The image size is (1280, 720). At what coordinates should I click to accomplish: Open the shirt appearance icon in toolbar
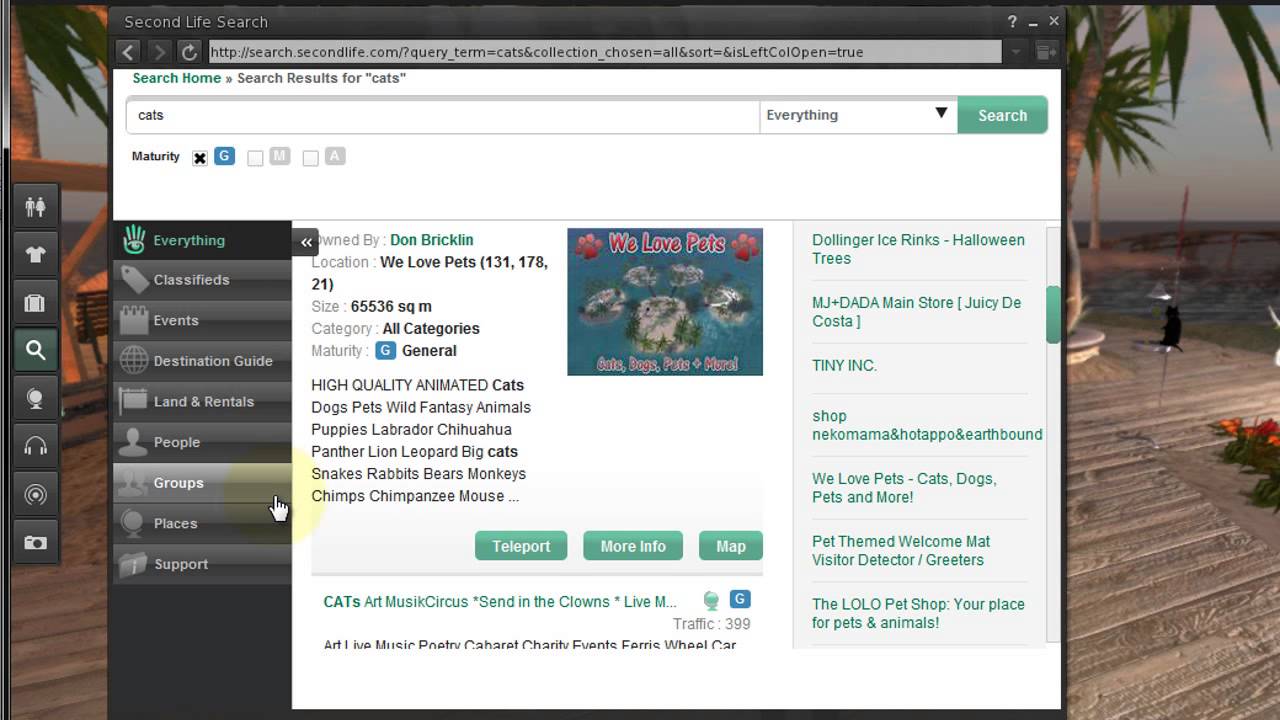pos(35,254)
